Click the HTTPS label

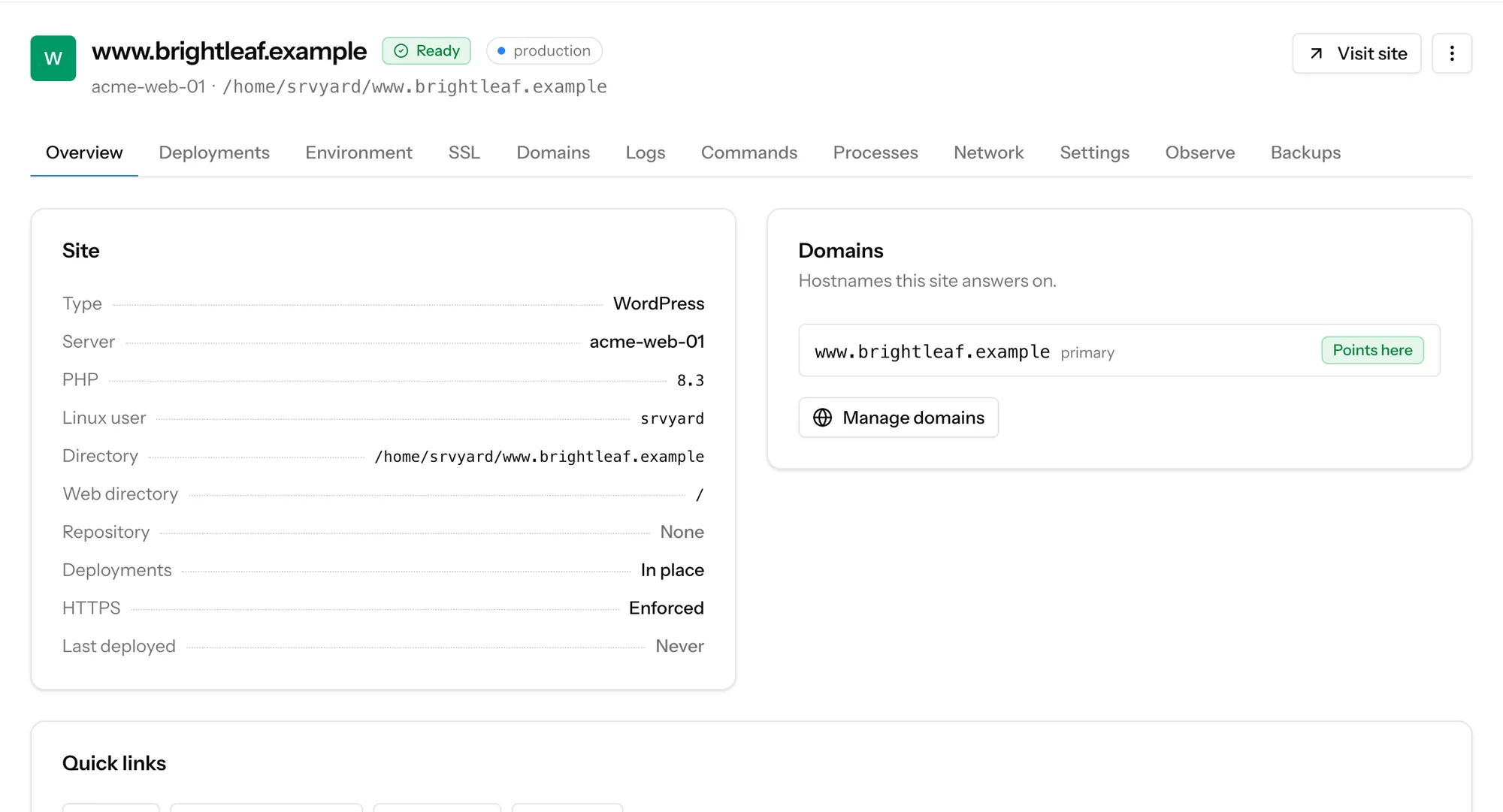coord(91,608)
